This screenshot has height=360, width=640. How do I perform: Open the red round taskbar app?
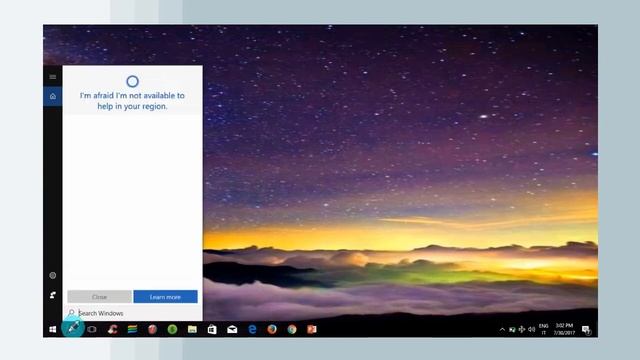point(152,329)
